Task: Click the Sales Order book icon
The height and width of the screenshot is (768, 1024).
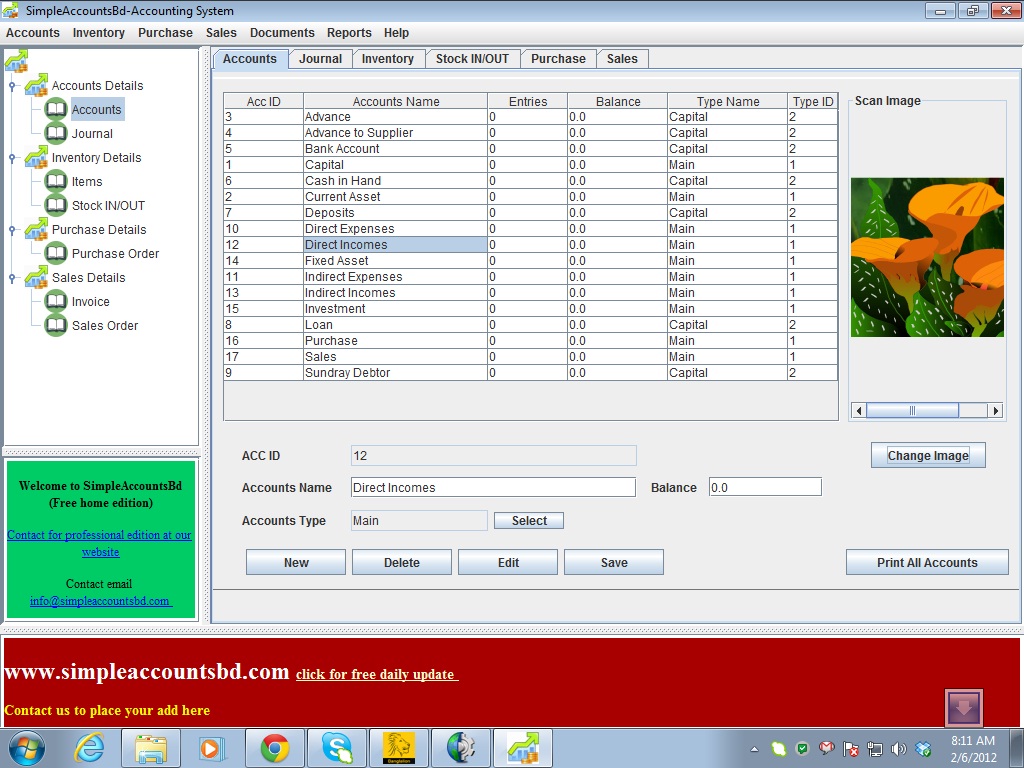Action: click(x=56, y=325)
